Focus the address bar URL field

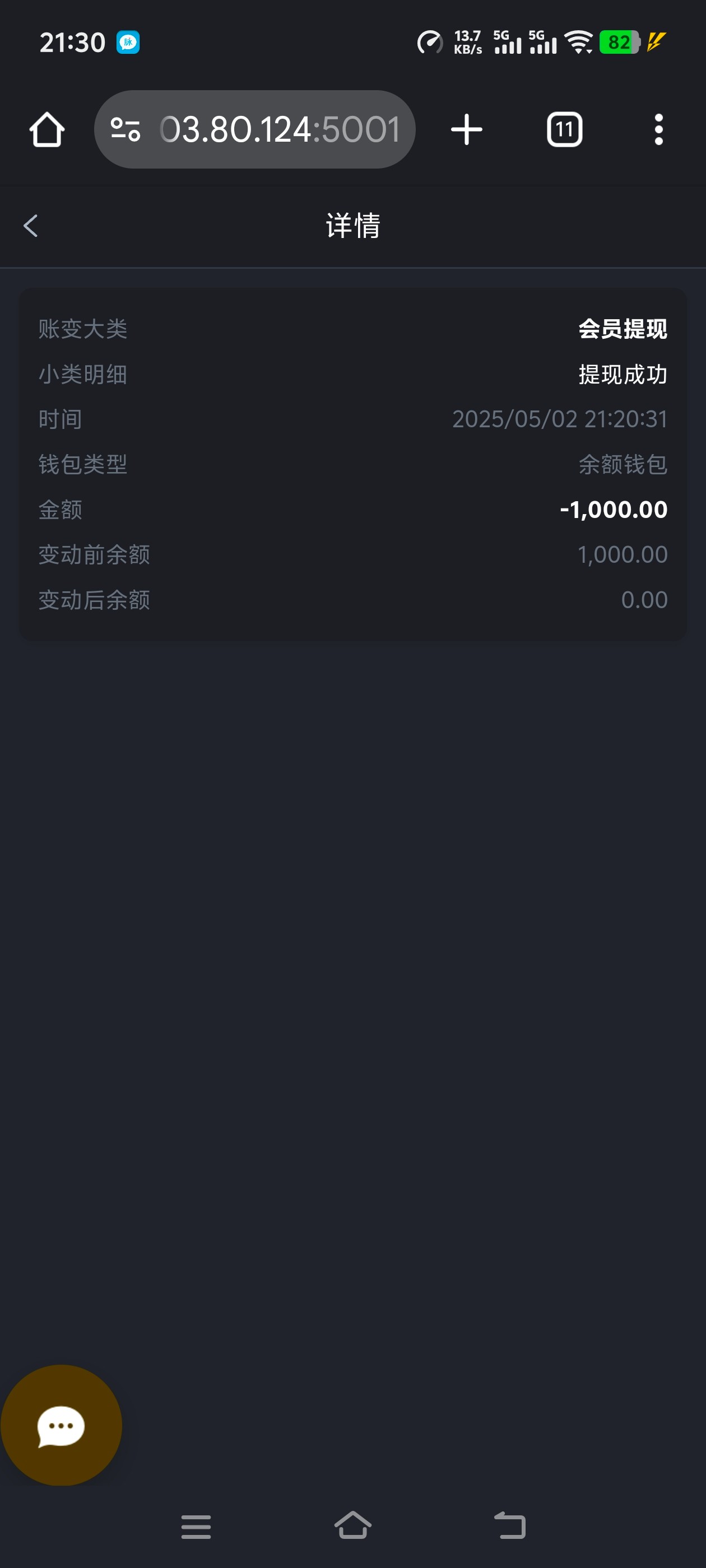279,130
